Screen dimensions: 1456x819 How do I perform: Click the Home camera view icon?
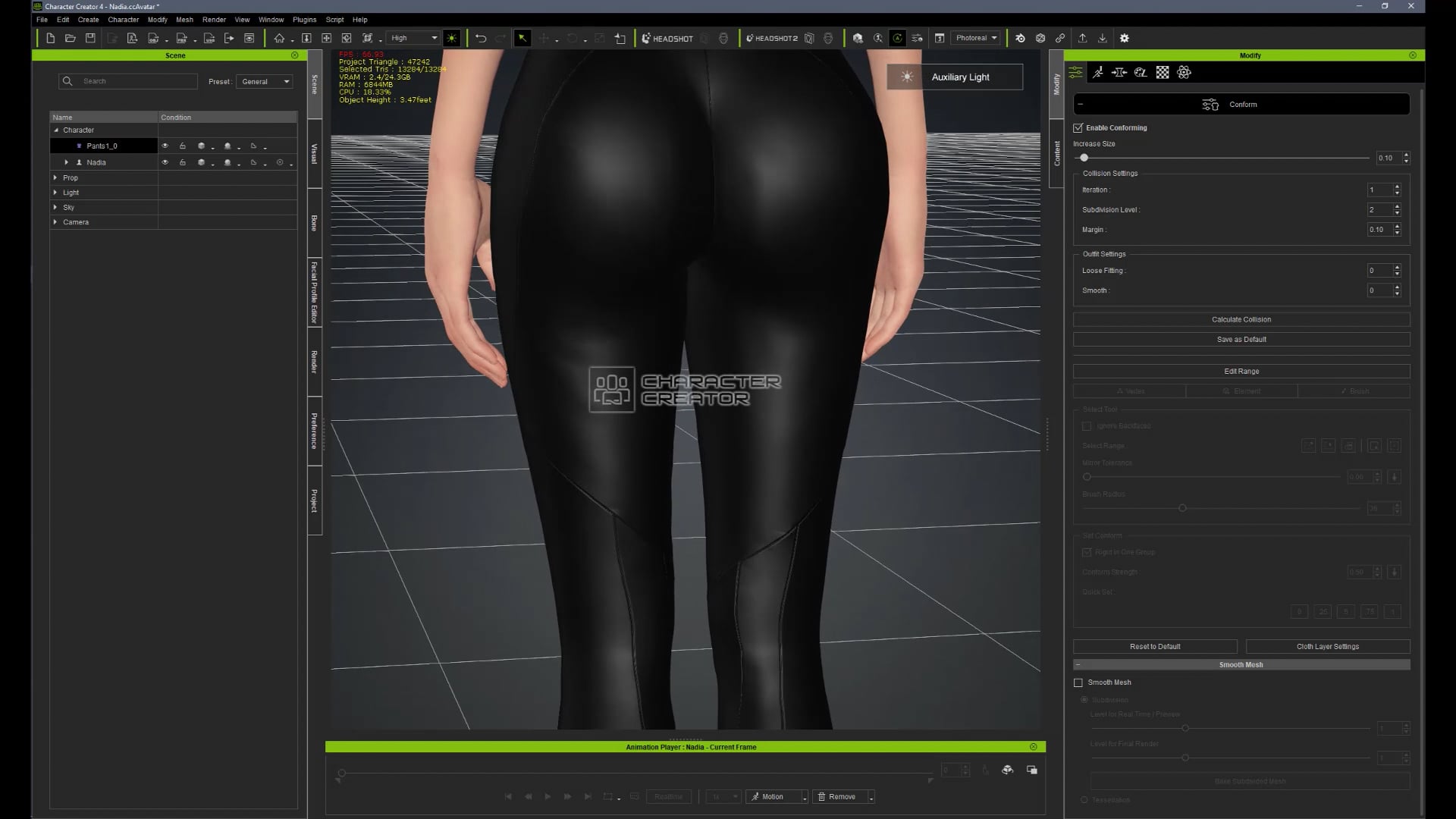pos(279,38)
